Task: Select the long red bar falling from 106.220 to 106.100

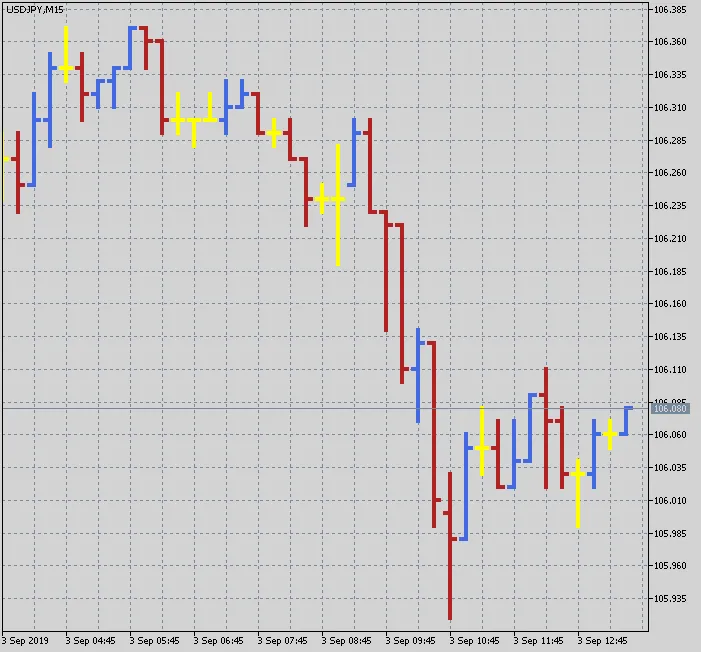Action: tap(402, 300)
